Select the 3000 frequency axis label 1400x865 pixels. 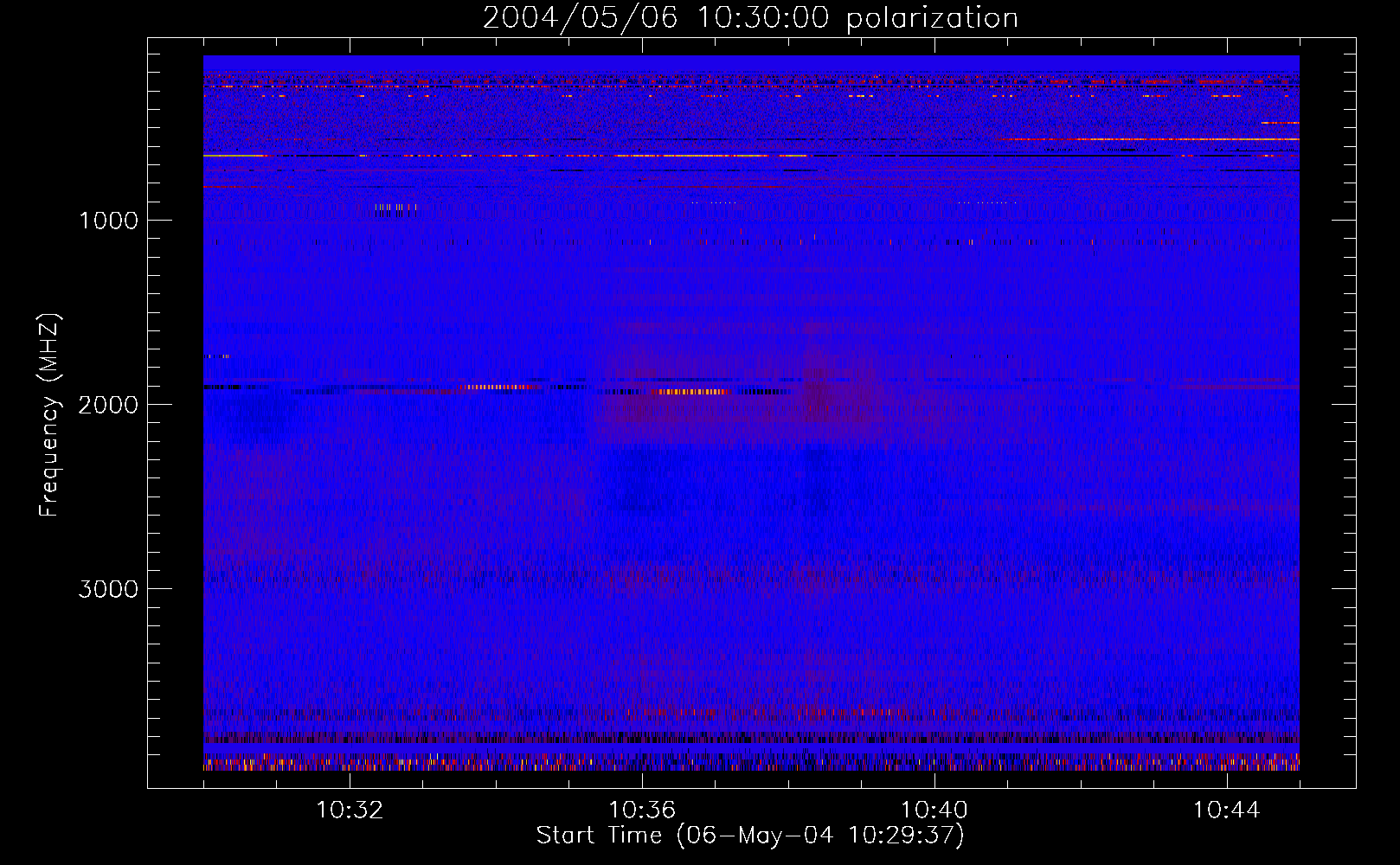(x=108, y=589)
